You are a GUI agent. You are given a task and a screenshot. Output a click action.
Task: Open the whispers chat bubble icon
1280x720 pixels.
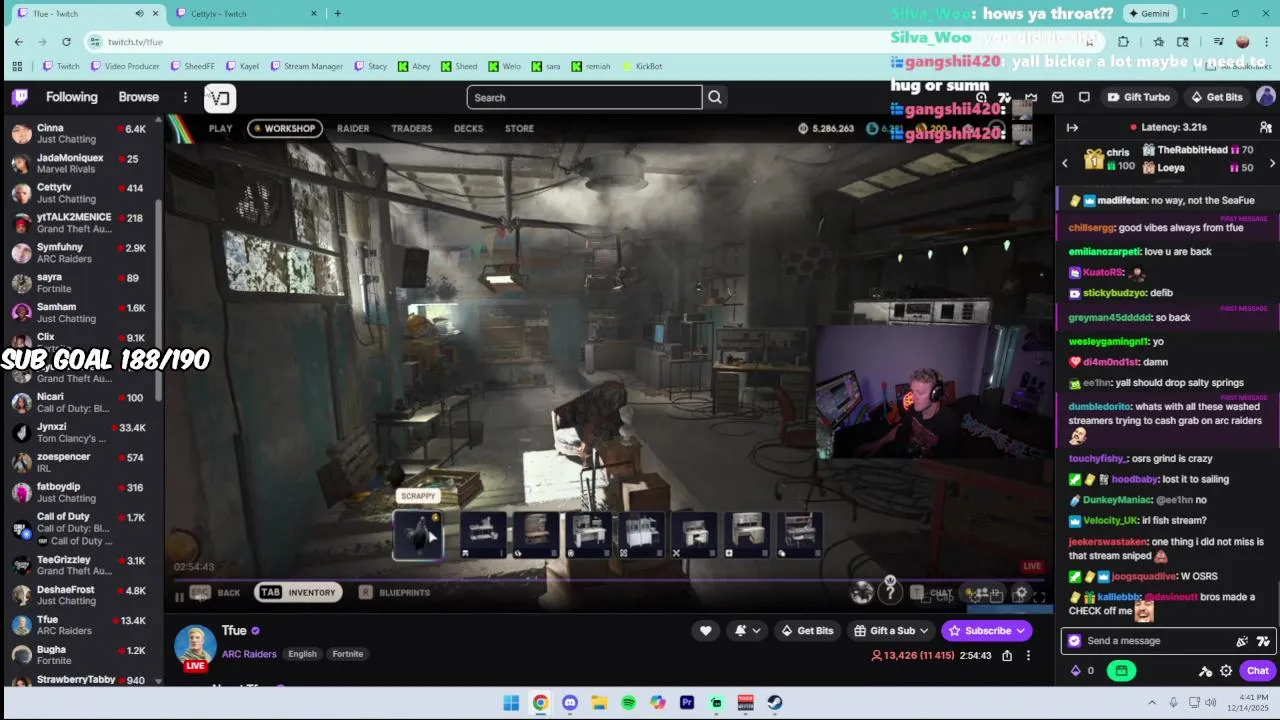click(x=1084, y=97)
